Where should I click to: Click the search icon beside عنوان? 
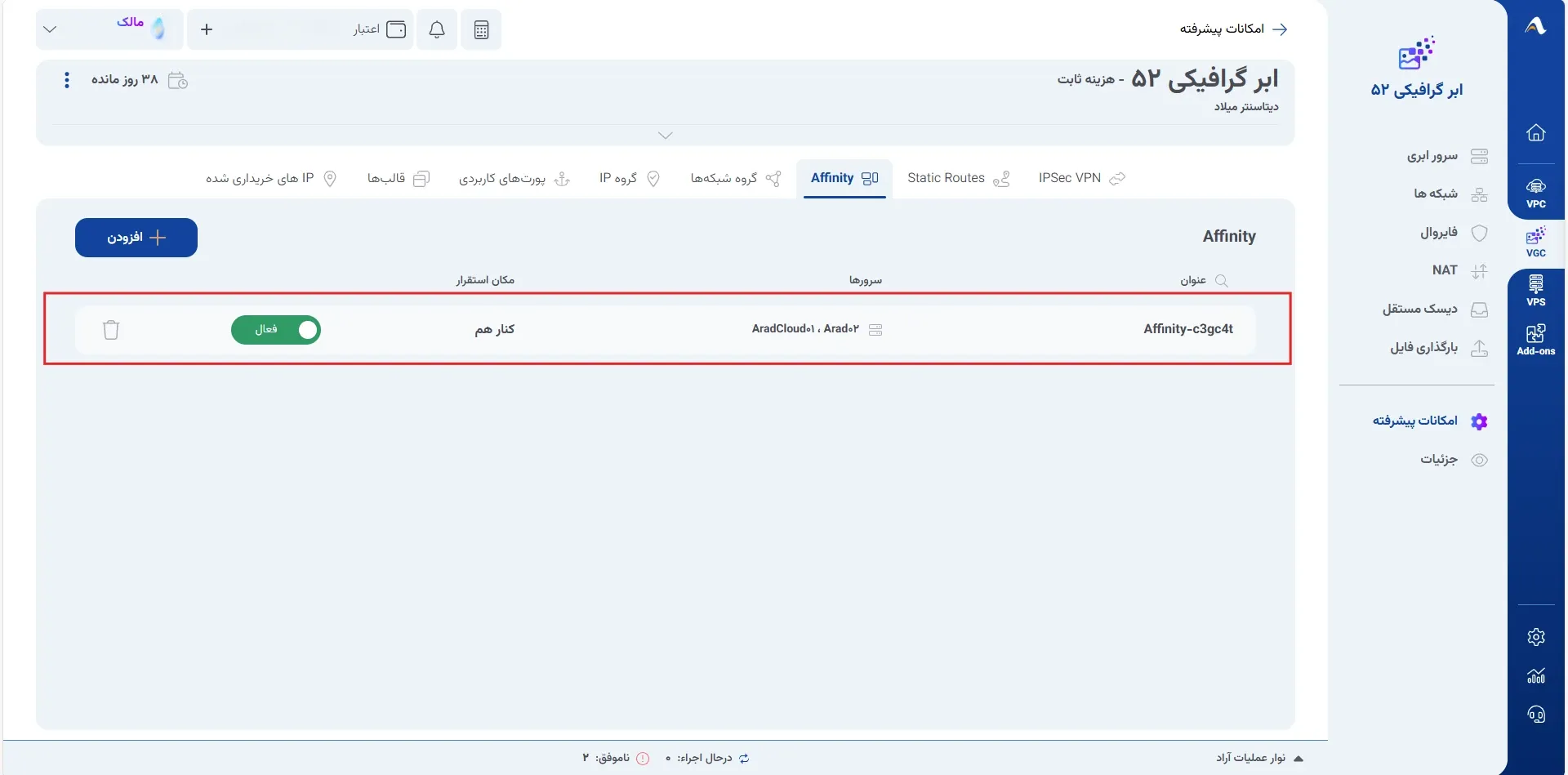click(1222, 280)
